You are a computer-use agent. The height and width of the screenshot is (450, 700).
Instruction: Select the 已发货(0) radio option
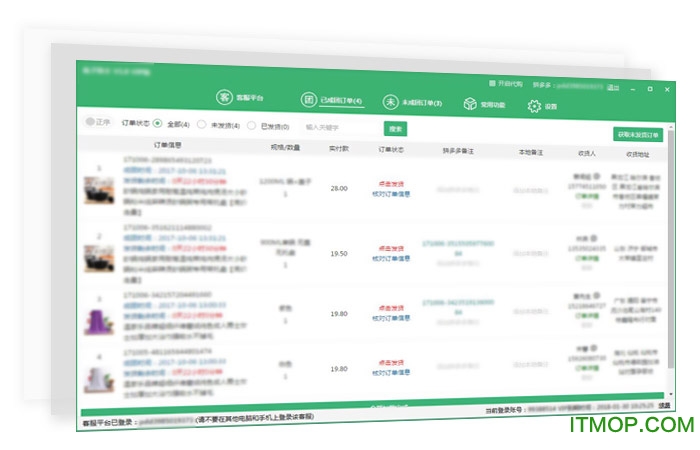[x=251, y=126]
